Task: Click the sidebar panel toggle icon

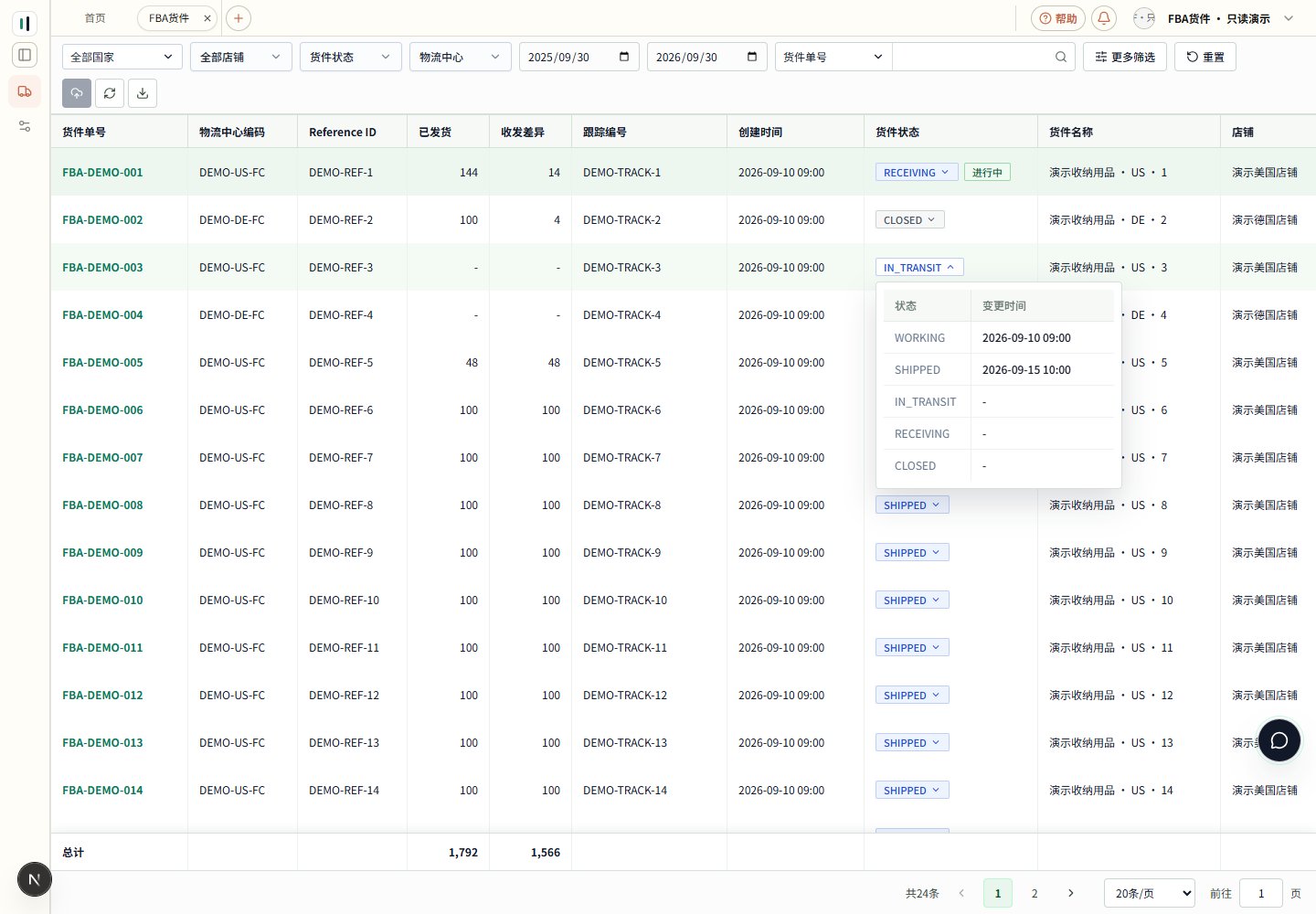Action: click(x=25, y=55)
